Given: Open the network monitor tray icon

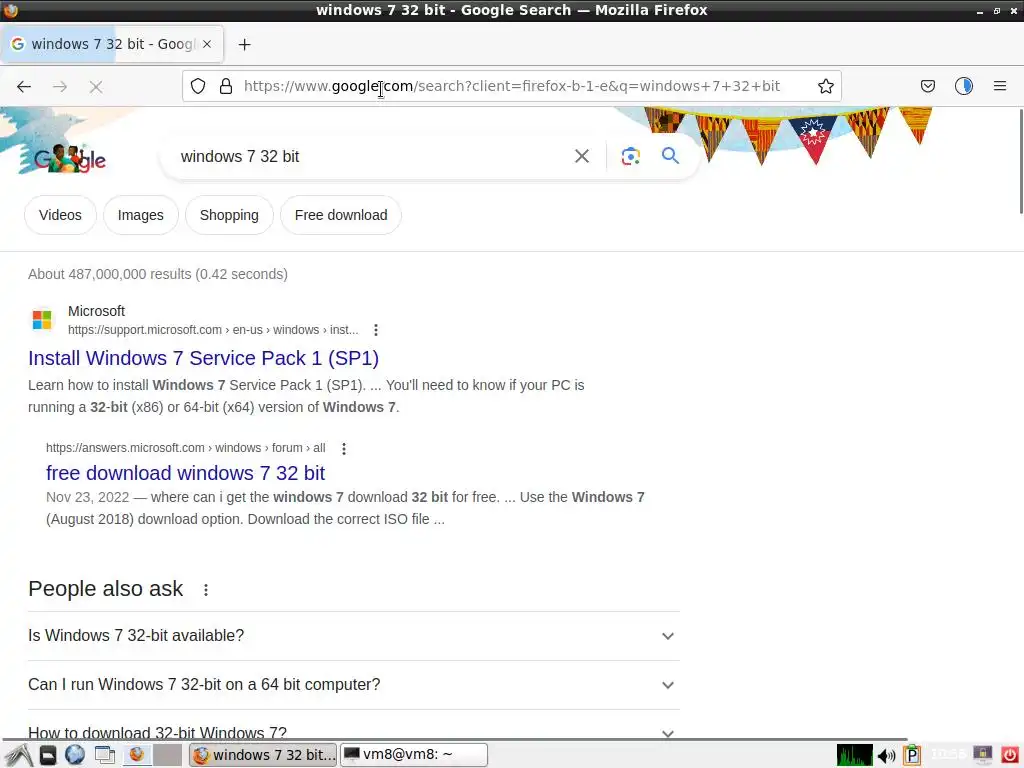Looking at the screenshot, I should [x=982, y=755].
